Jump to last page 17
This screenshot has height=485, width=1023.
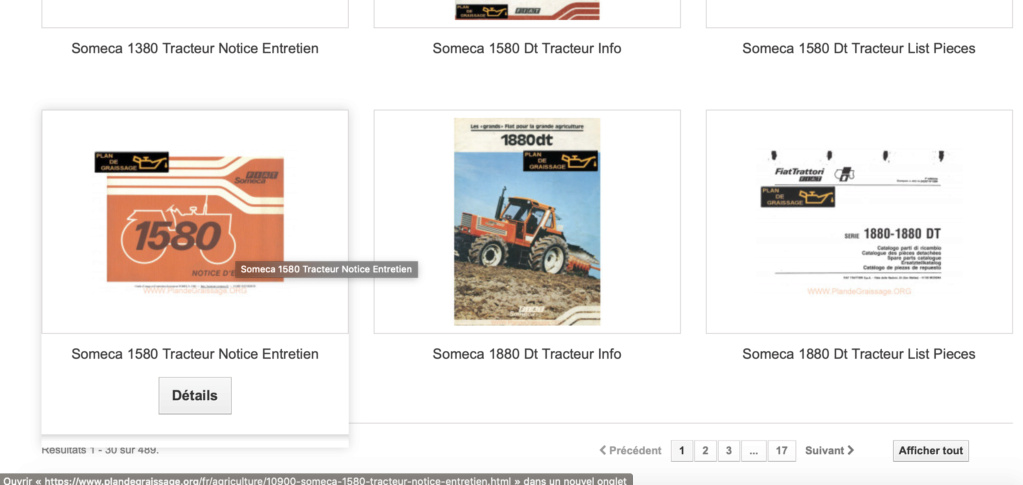(782, 450)
